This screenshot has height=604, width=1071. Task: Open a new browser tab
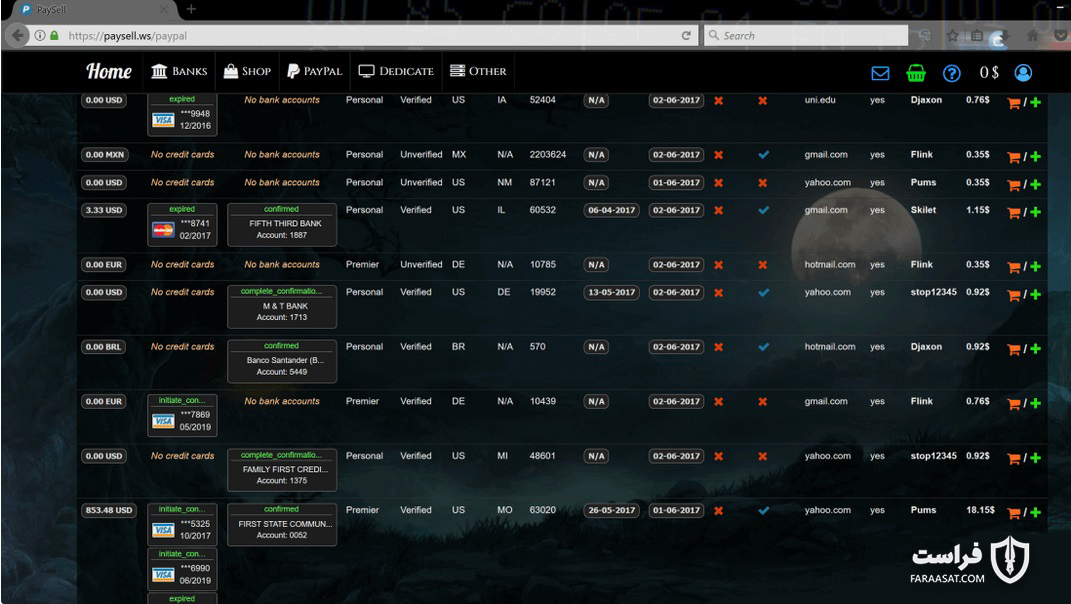191,9
